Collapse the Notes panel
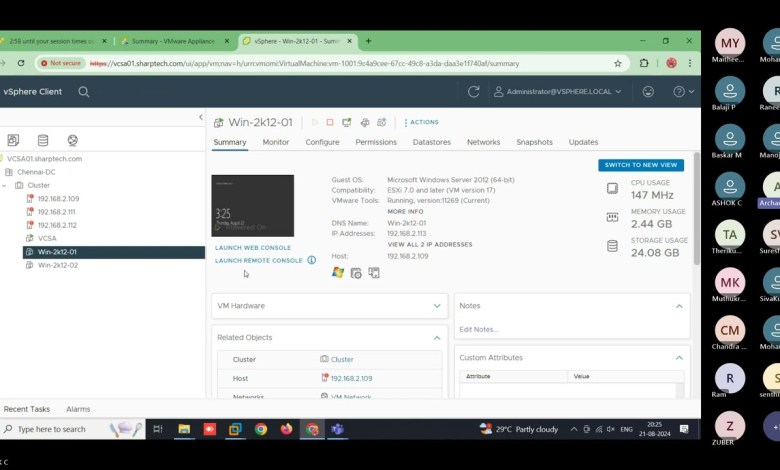The image size is (780, 470). [x=679, y=306]
